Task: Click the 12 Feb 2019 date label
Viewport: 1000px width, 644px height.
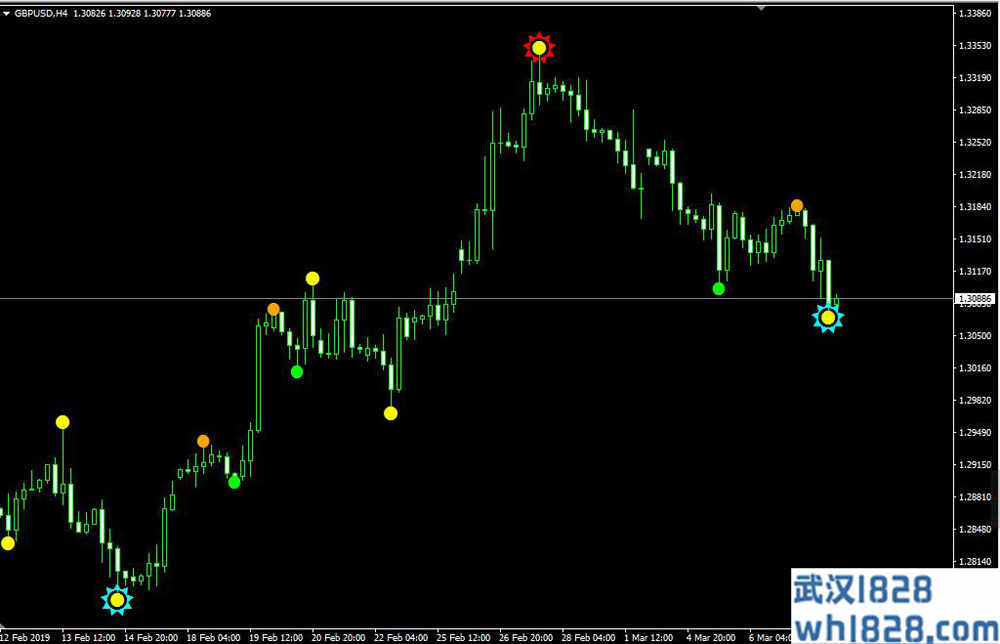Action: click(26, 638)
